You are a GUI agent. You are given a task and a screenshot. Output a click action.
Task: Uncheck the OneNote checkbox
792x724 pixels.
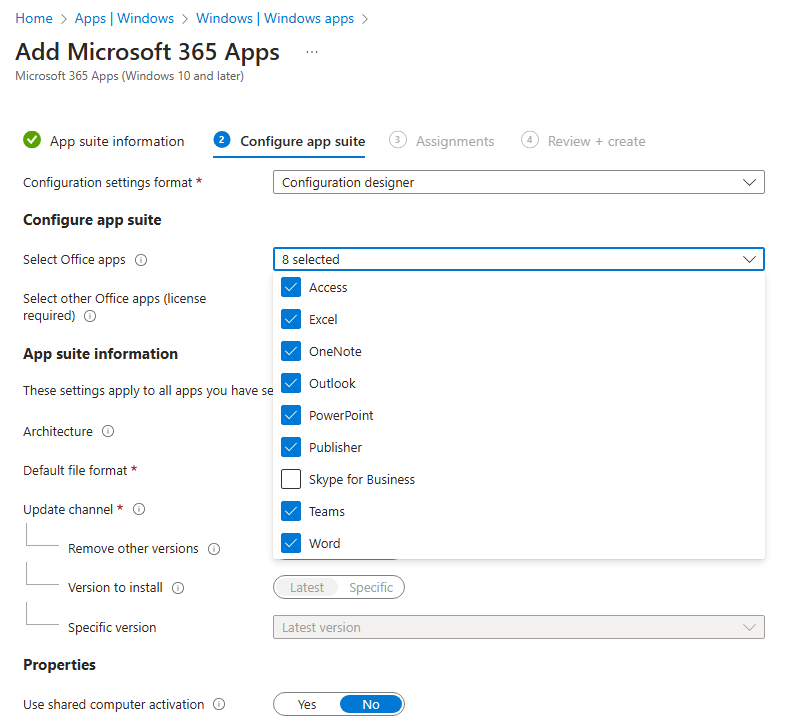[x=291, y=351]
